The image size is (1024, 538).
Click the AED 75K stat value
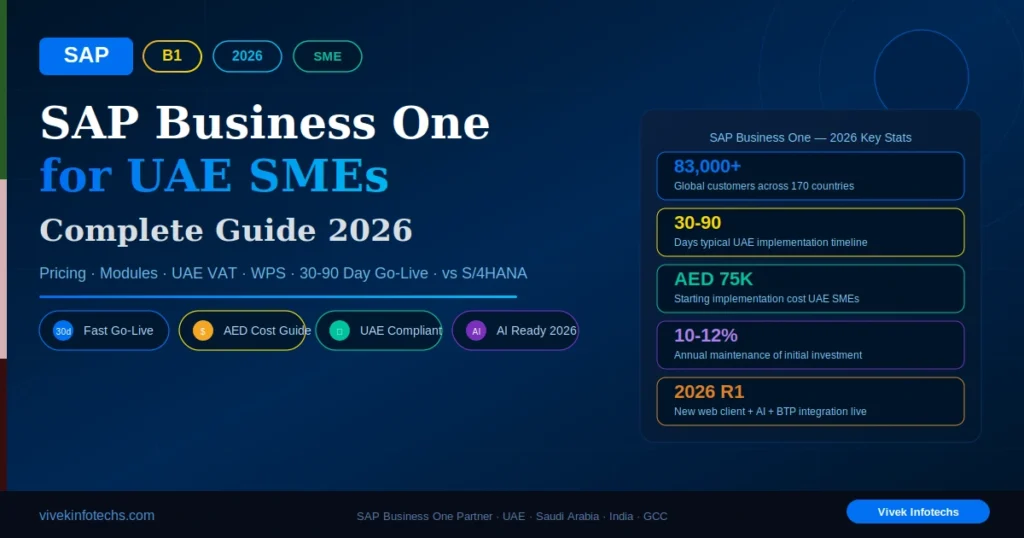point(713,279)
